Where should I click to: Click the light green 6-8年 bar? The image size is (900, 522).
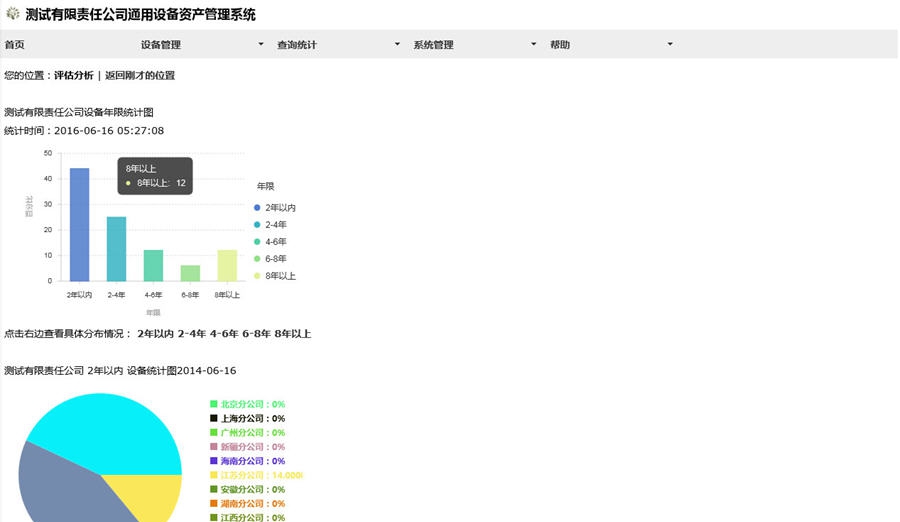pos(190,273)
